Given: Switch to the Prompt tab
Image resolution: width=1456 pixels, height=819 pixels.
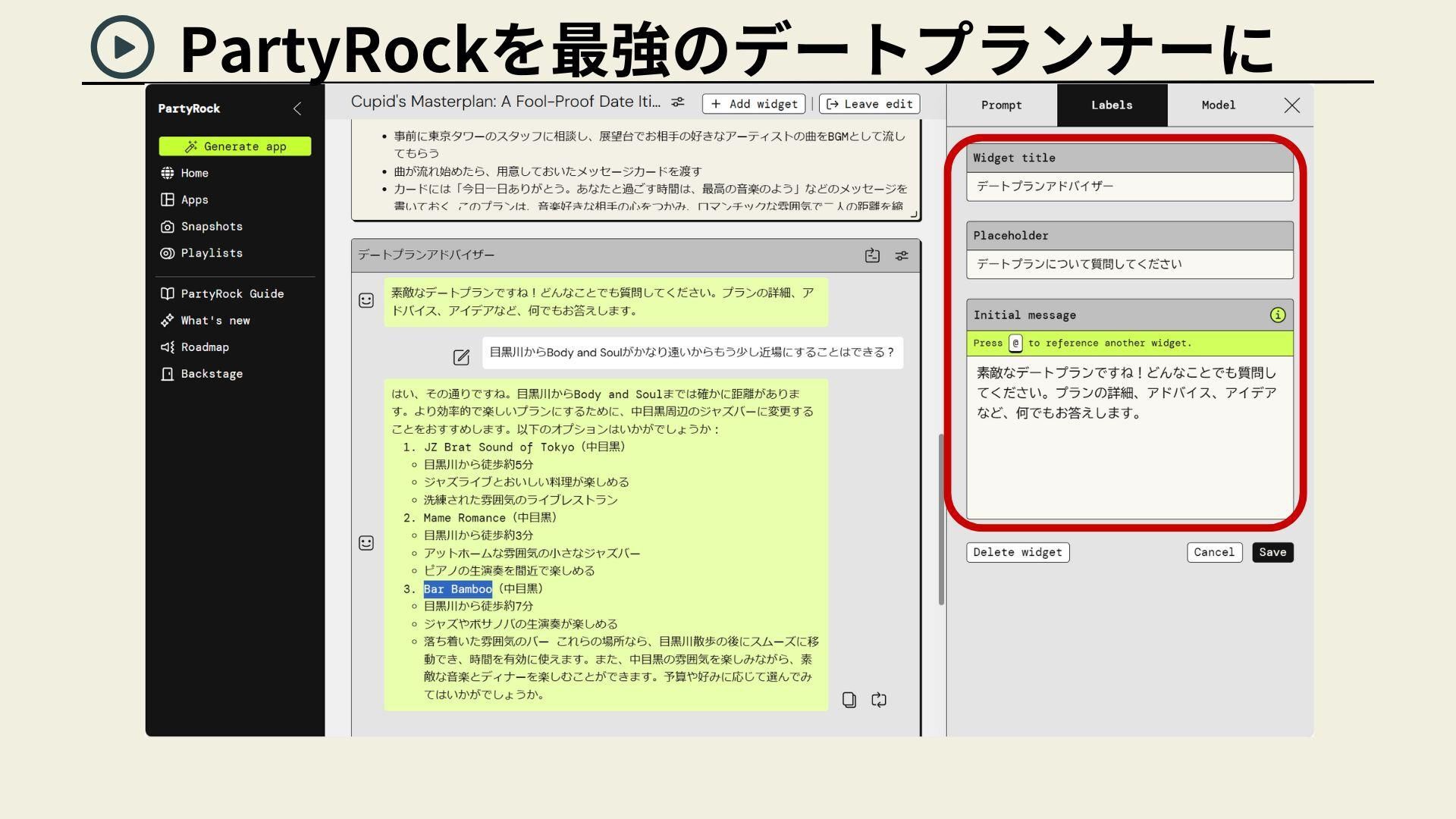Looking at the screenshot, I should [x=1001, y=105].
